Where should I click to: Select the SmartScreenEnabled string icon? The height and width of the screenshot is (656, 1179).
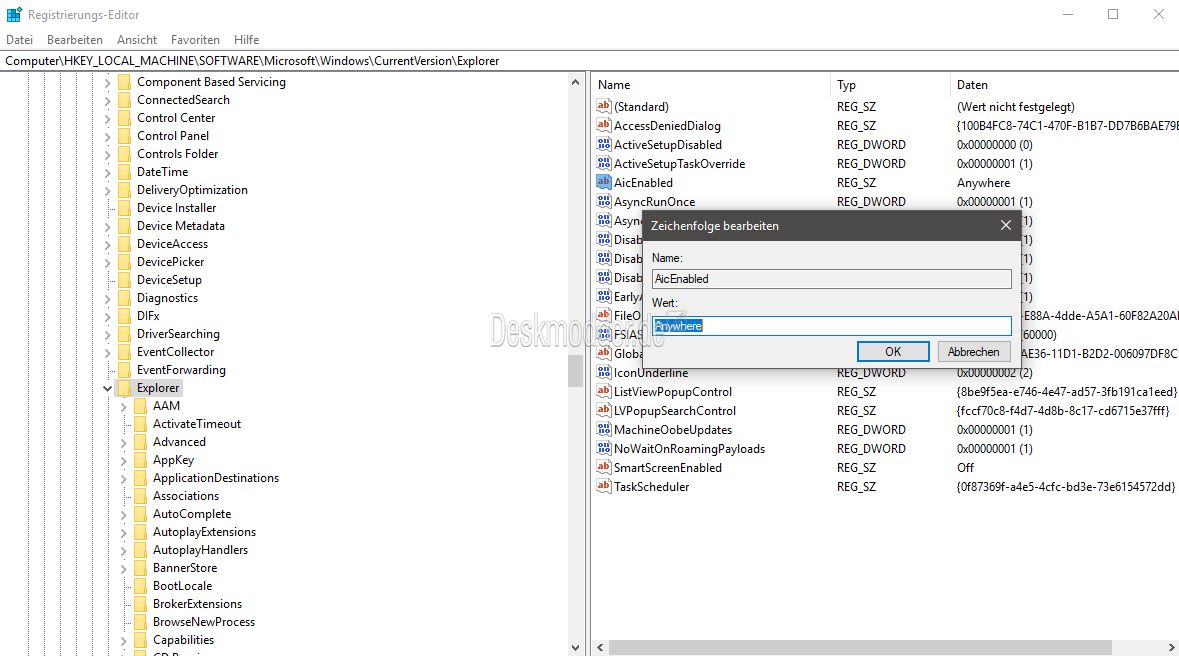[x=603, y=467]
